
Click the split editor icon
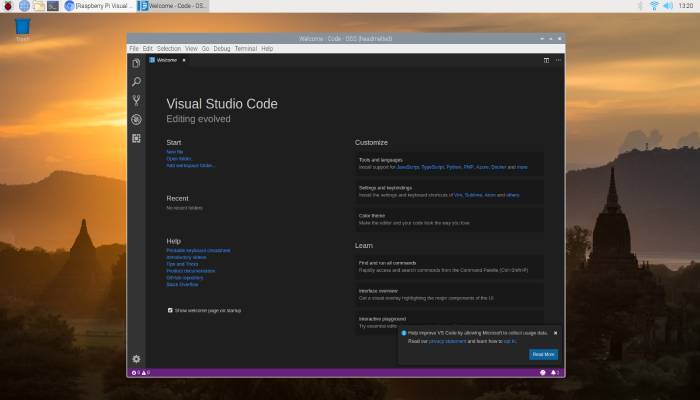pos(546,60)
